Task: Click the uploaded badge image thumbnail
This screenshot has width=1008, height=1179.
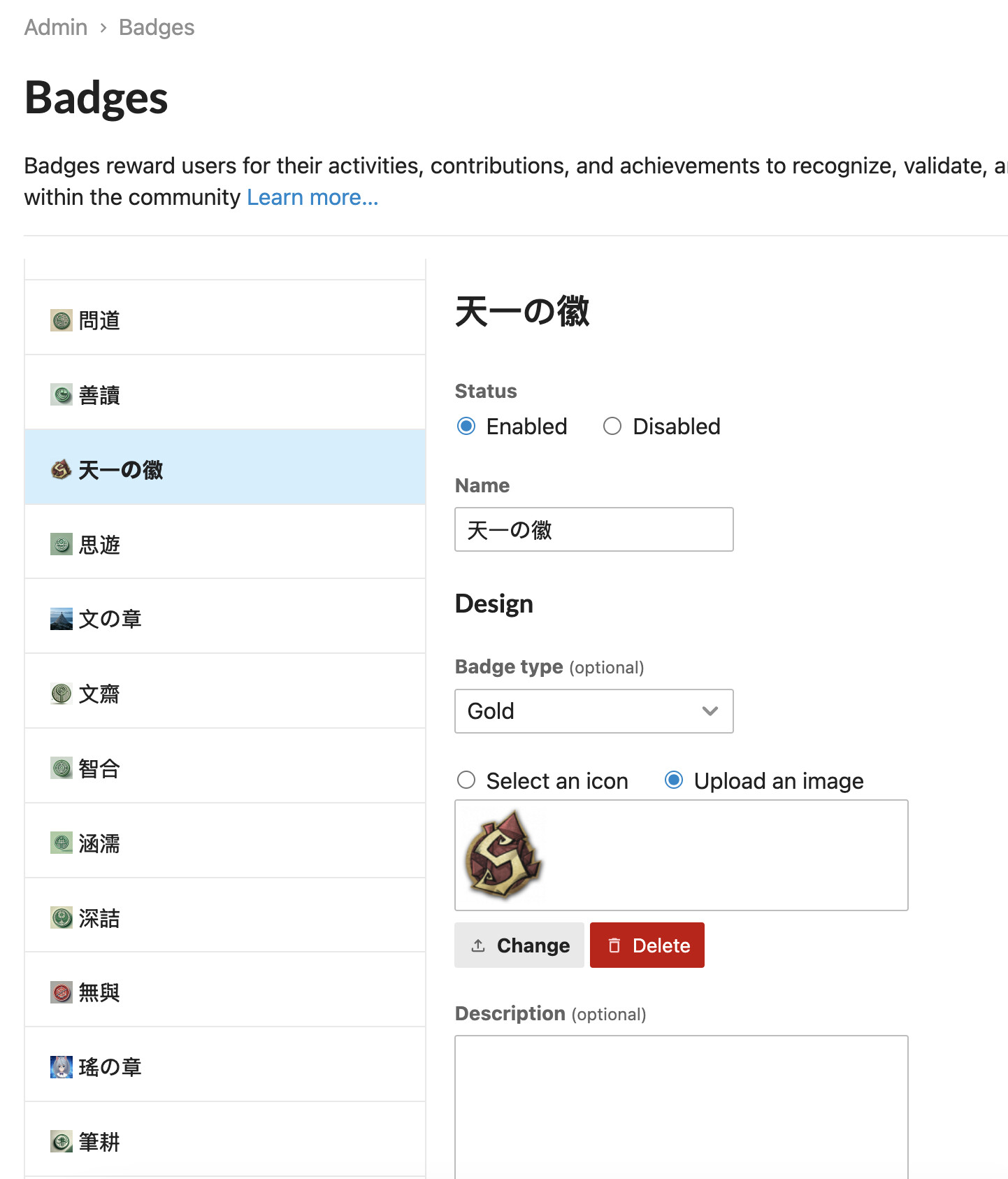Action: click(503, 855)
